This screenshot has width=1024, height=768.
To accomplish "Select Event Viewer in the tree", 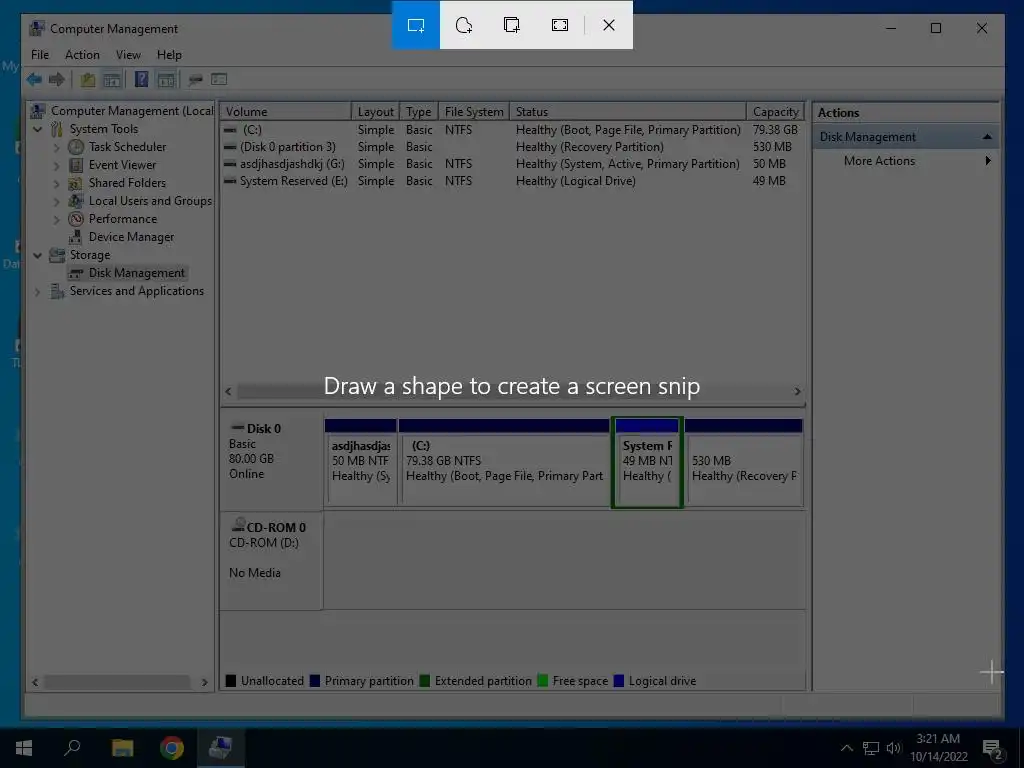I will 122,165.
